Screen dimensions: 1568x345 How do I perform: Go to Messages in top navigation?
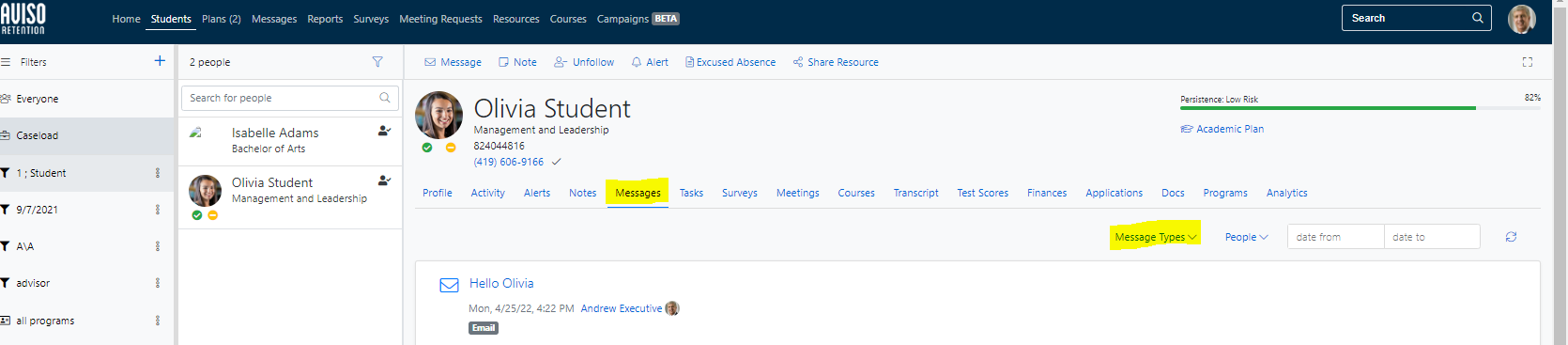[274, 19]
